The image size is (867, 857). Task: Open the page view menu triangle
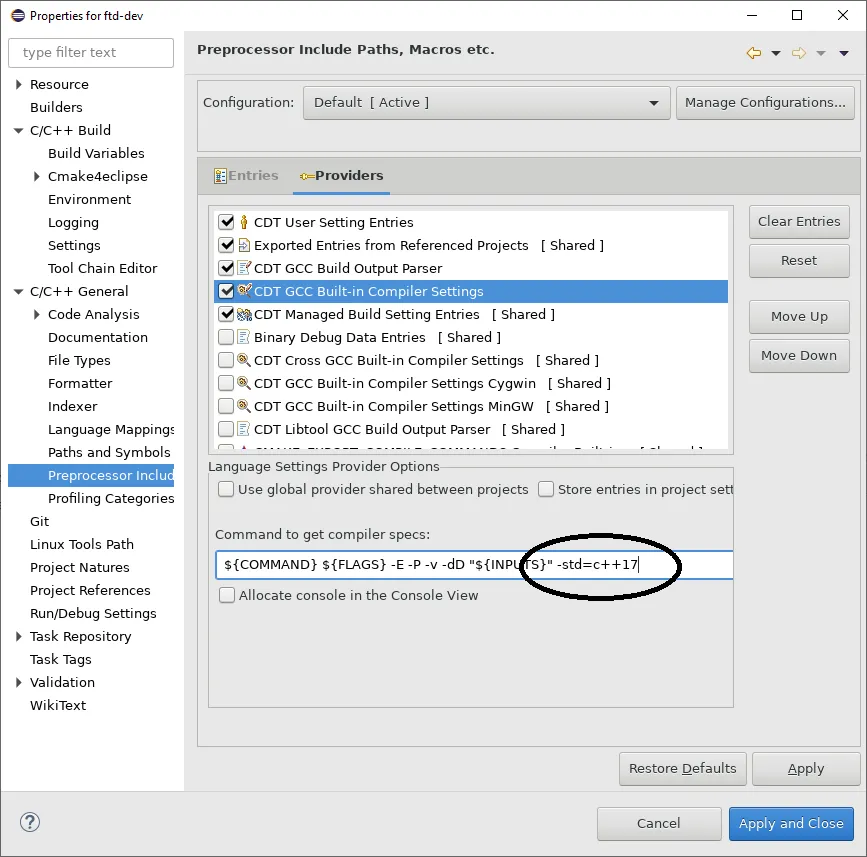pos(844,54)
